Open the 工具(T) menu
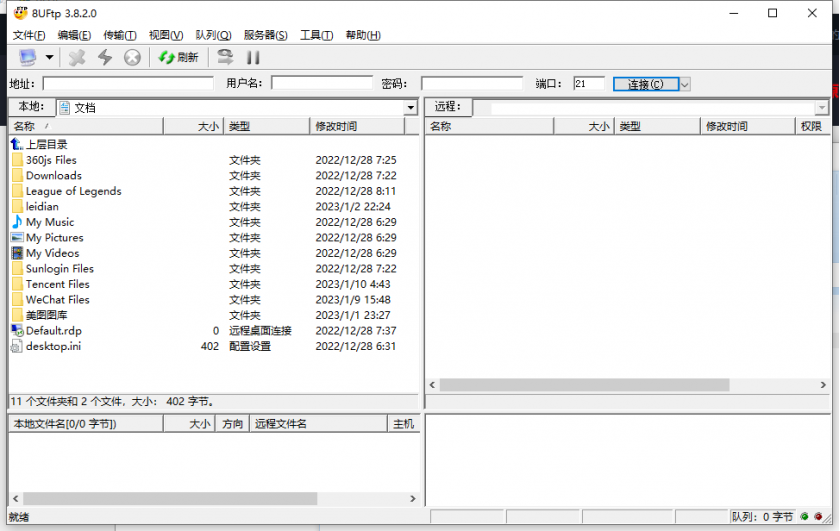Screen dimensions: 840x531 pos(316,35)
